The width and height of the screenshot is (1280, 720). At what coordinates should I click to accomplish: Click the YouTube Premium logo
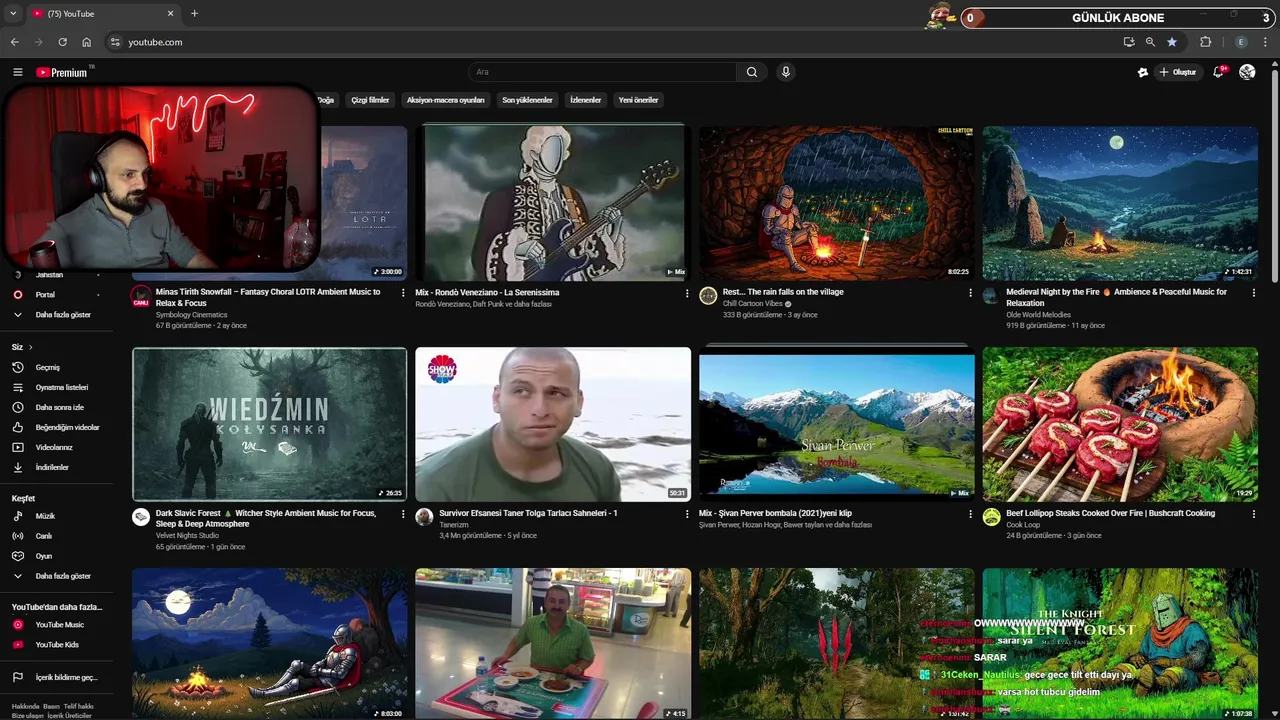[x=62, y=72]
